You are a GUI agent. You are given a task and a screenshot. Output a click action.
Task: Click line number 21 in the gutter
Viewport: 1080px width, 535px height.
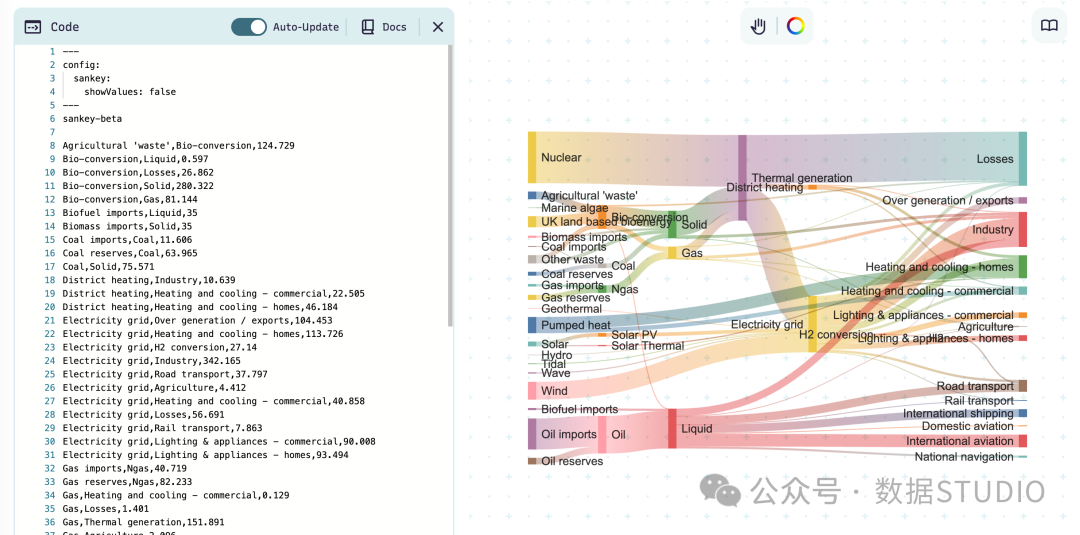point(52,320)
